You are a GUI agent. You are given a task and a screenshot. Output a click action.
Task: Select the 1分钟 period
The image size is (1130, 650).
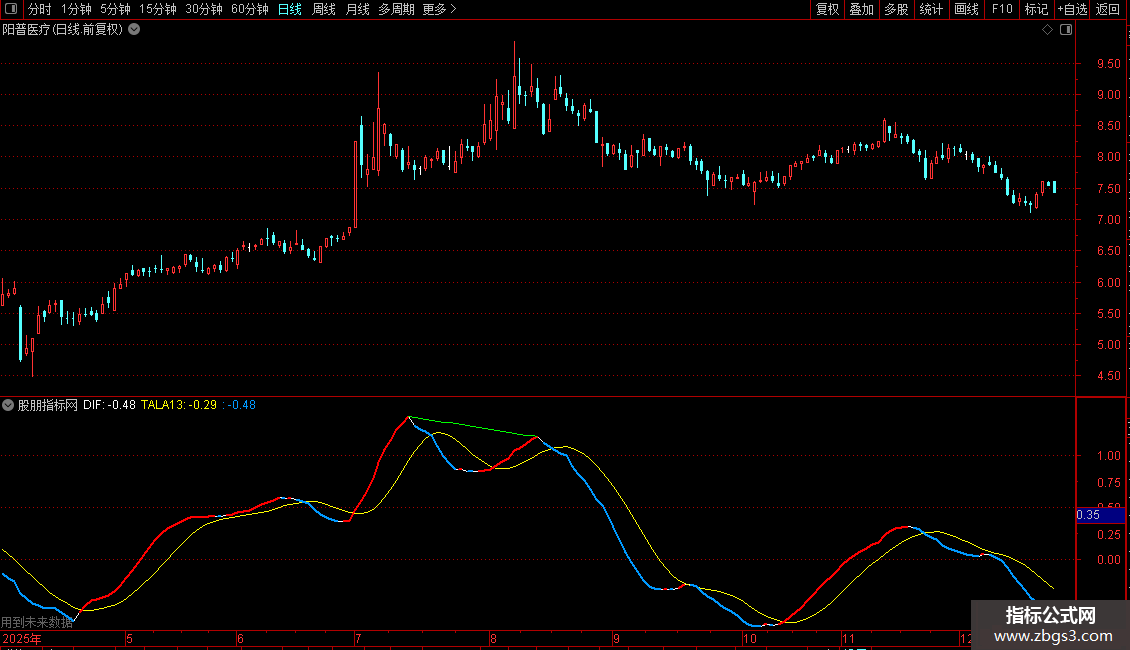pos(76,9)
